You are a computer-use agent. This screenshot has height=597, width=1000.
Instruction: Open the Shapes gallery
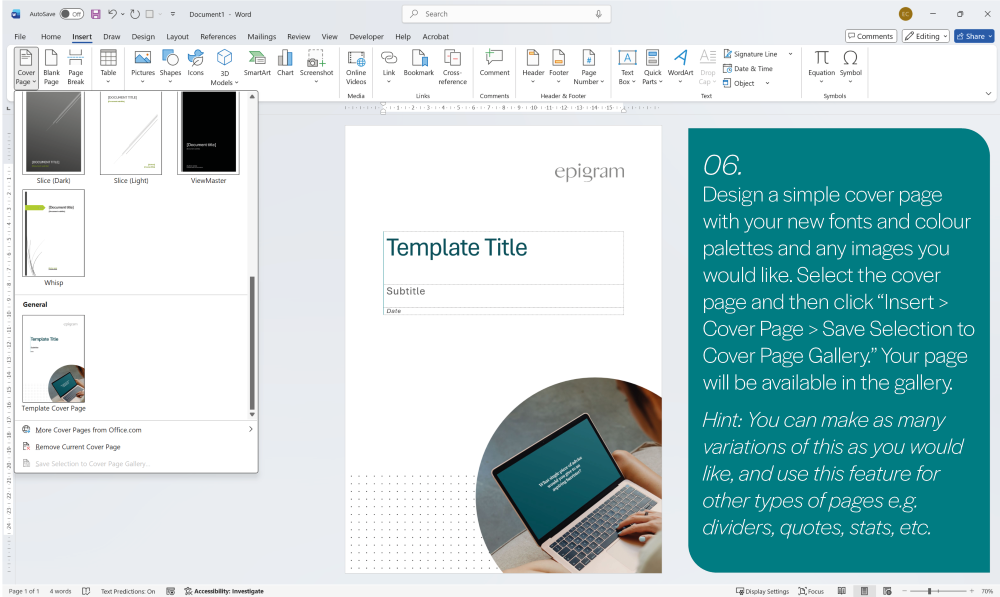point(170,67)
